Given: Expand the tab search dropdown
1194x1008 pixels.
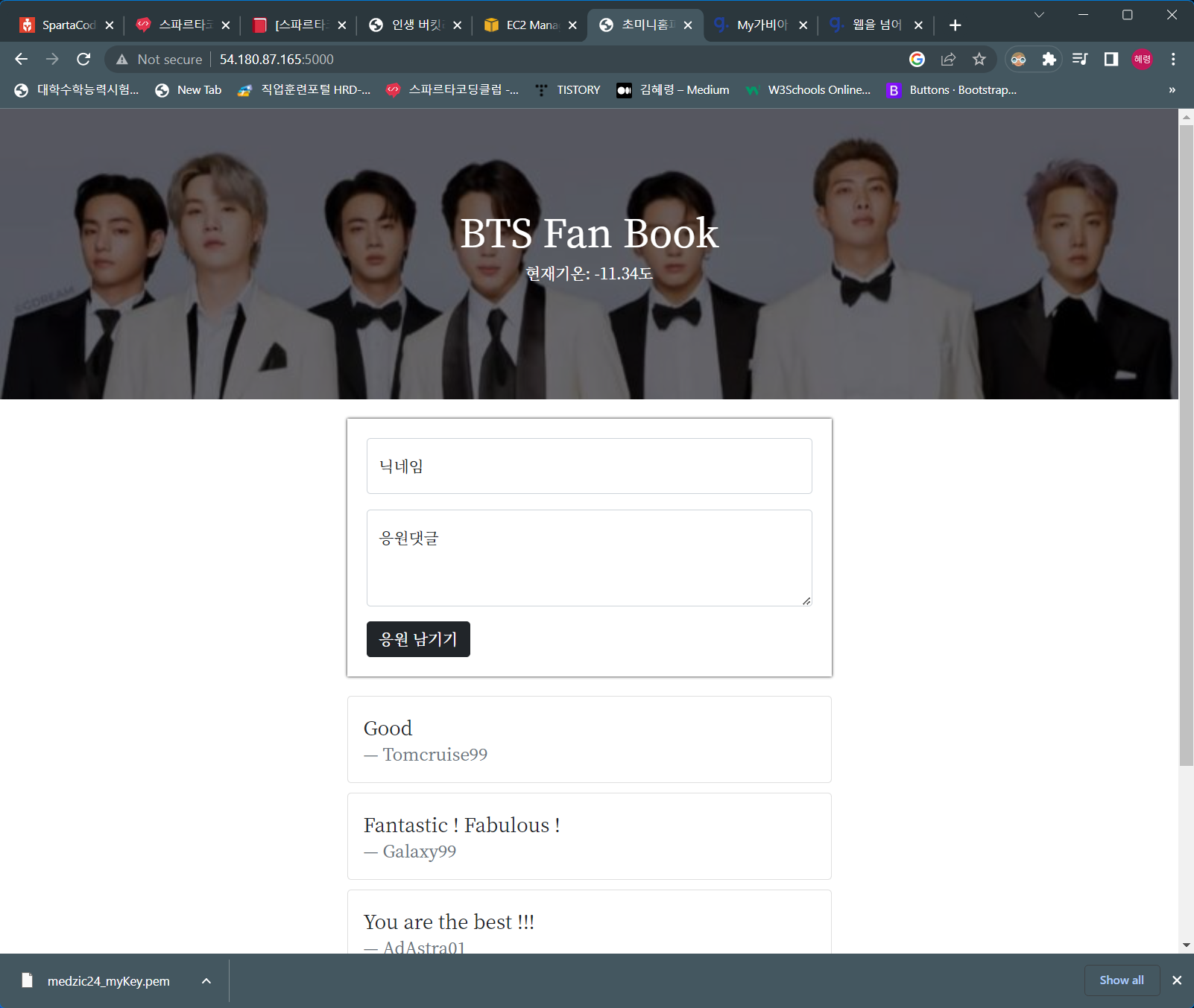Looking at the screenshot, I should [x=1039, y=15].
